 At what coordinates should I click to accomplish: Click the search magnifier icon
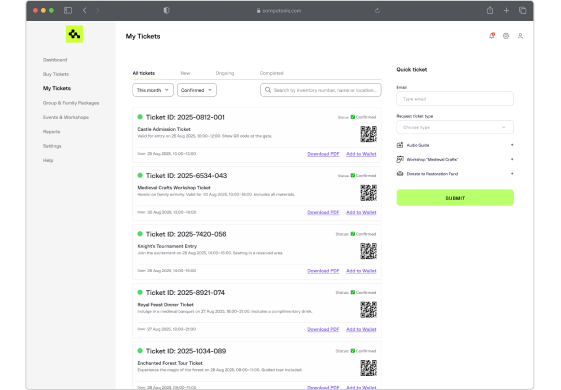click(x=268, y=90)
